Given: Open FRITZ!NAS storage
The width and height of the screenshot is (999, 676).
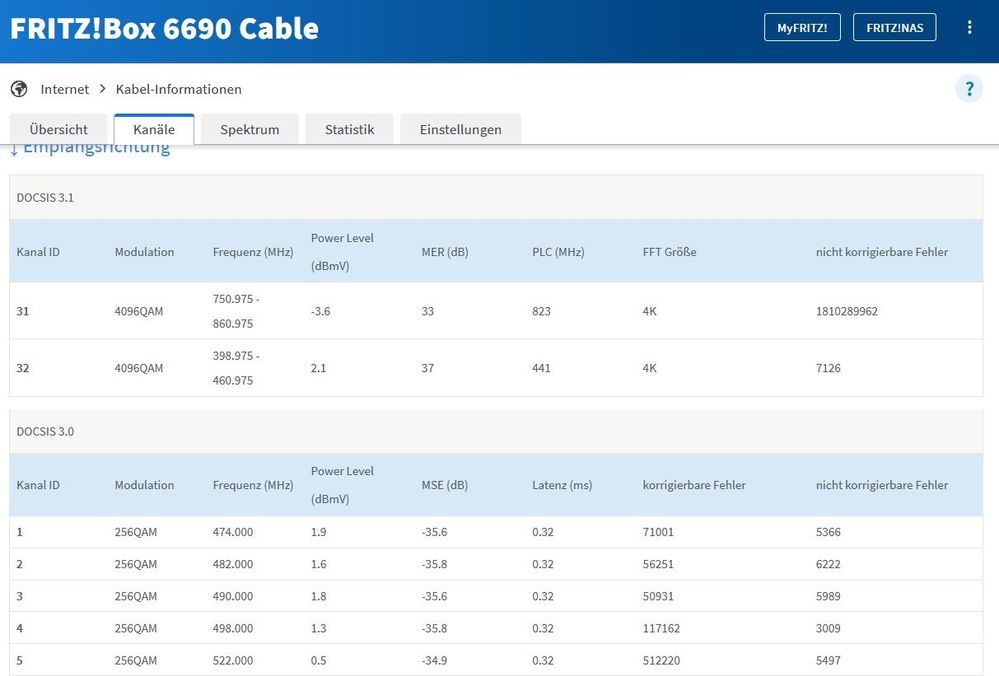Looking at the screenshot, I should point(894,27).
